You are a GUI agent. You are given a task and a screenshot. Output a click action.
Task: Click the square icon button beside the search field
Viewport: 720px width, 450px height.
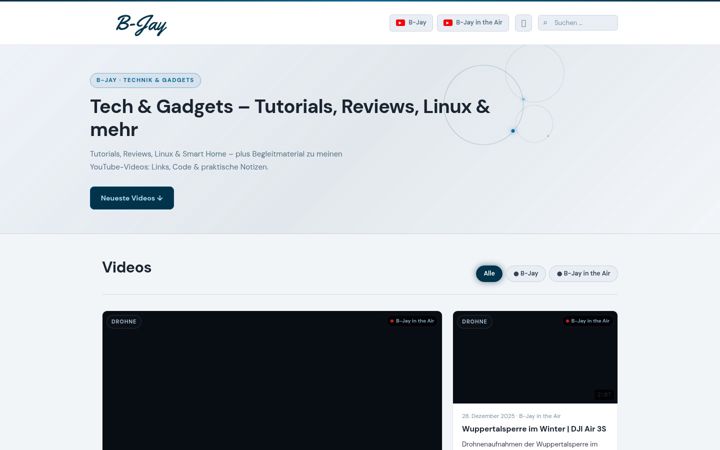pyautogui.click(x=523, y=23)
